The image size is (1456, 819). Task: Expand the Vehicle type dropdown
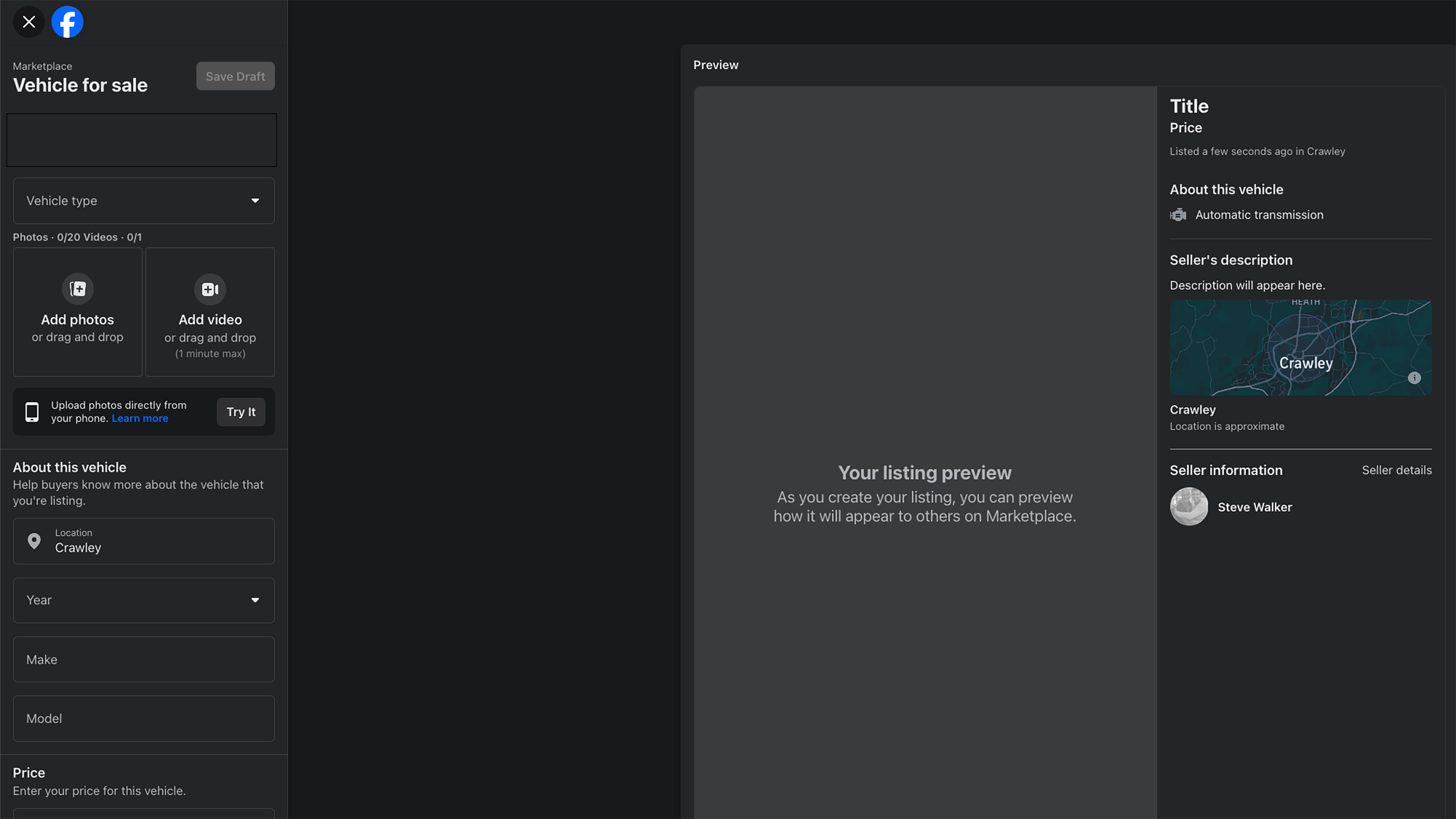[144, 201]
